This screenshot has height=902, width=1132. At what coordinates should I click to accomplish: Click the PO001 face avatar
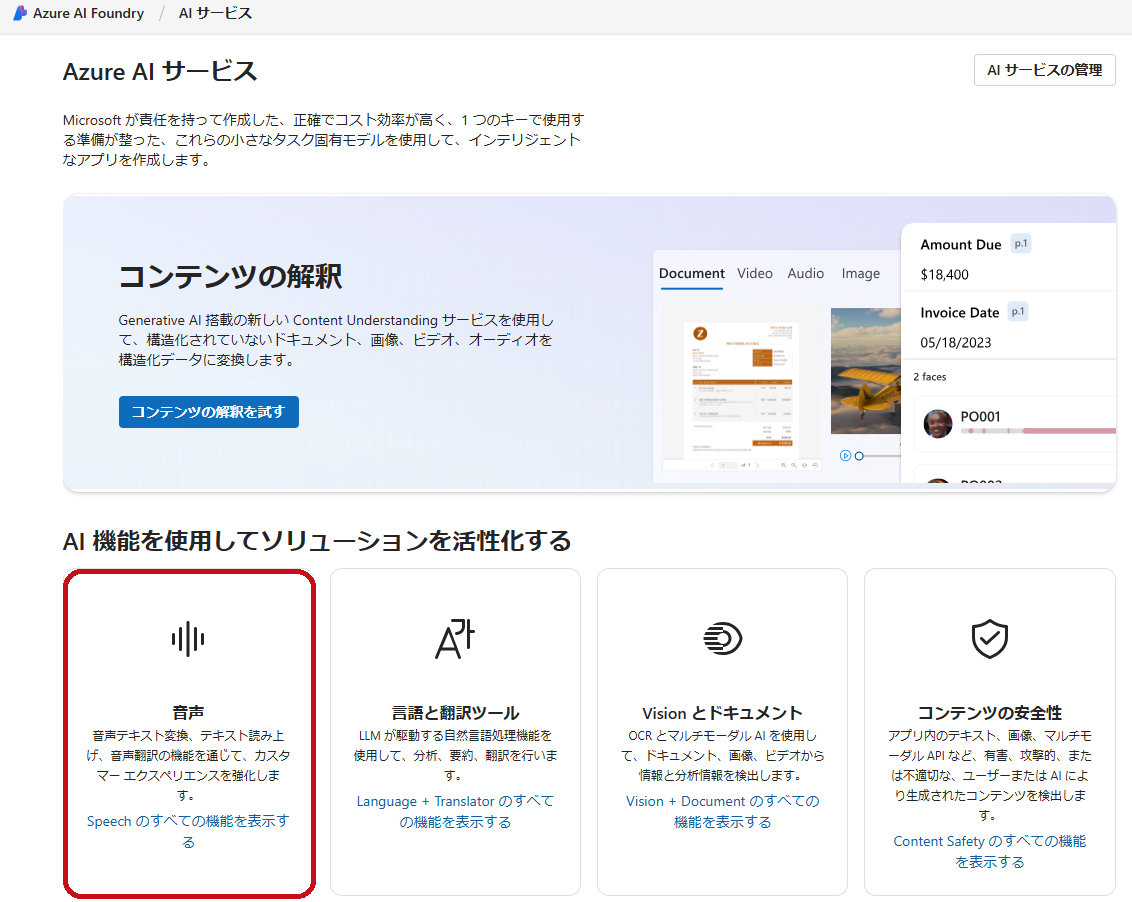click(x=938, y=424)
